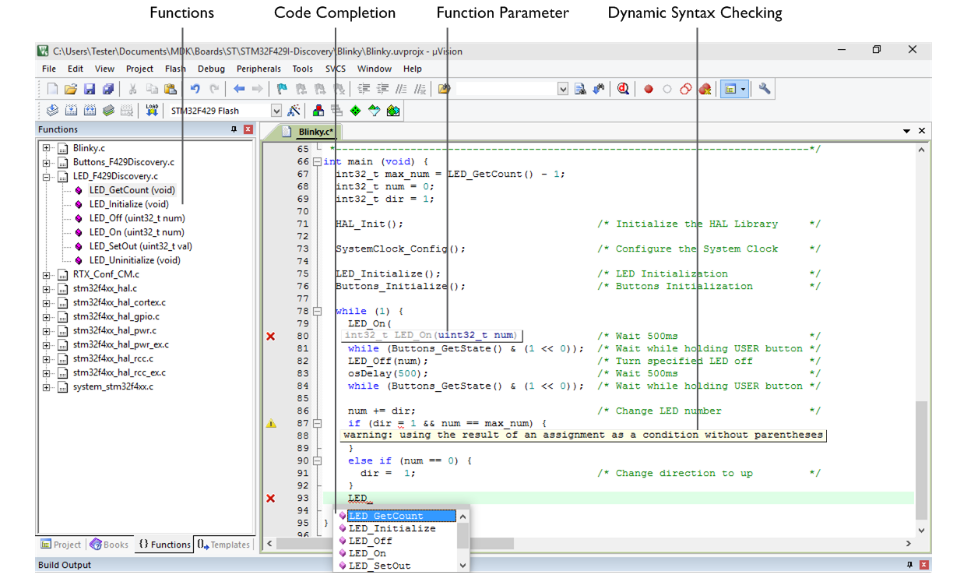Collapse the main function code fold
This screenshot has height=573, width=958.
coord(317,162)
